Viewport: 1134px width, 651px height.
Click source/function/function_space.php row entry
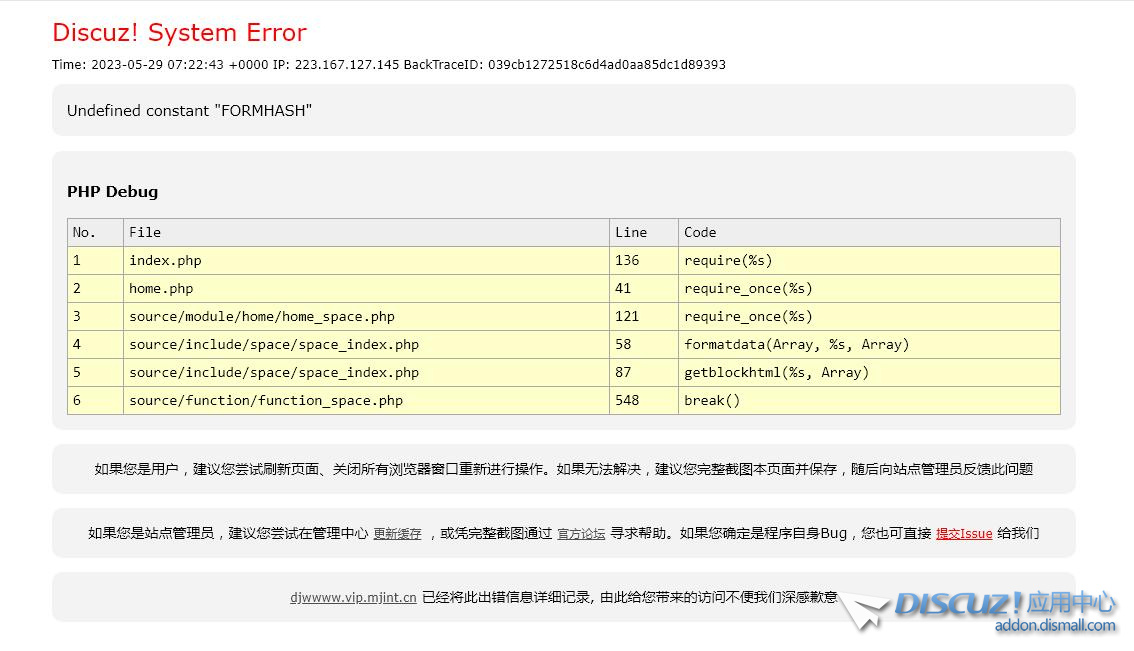coord(266,400)
